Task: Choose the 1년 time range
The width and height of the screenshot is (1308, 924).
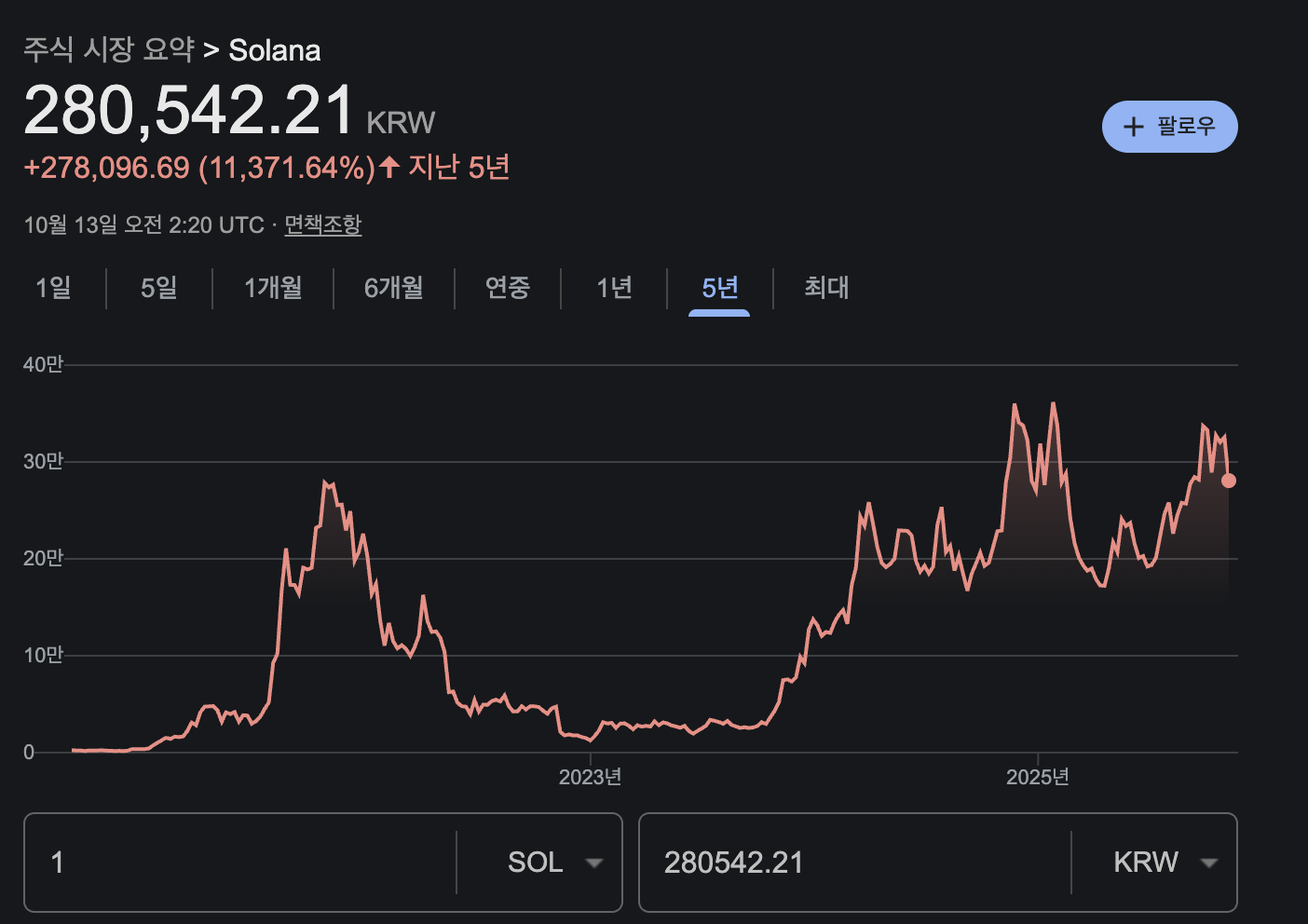Action: [614, 288]
